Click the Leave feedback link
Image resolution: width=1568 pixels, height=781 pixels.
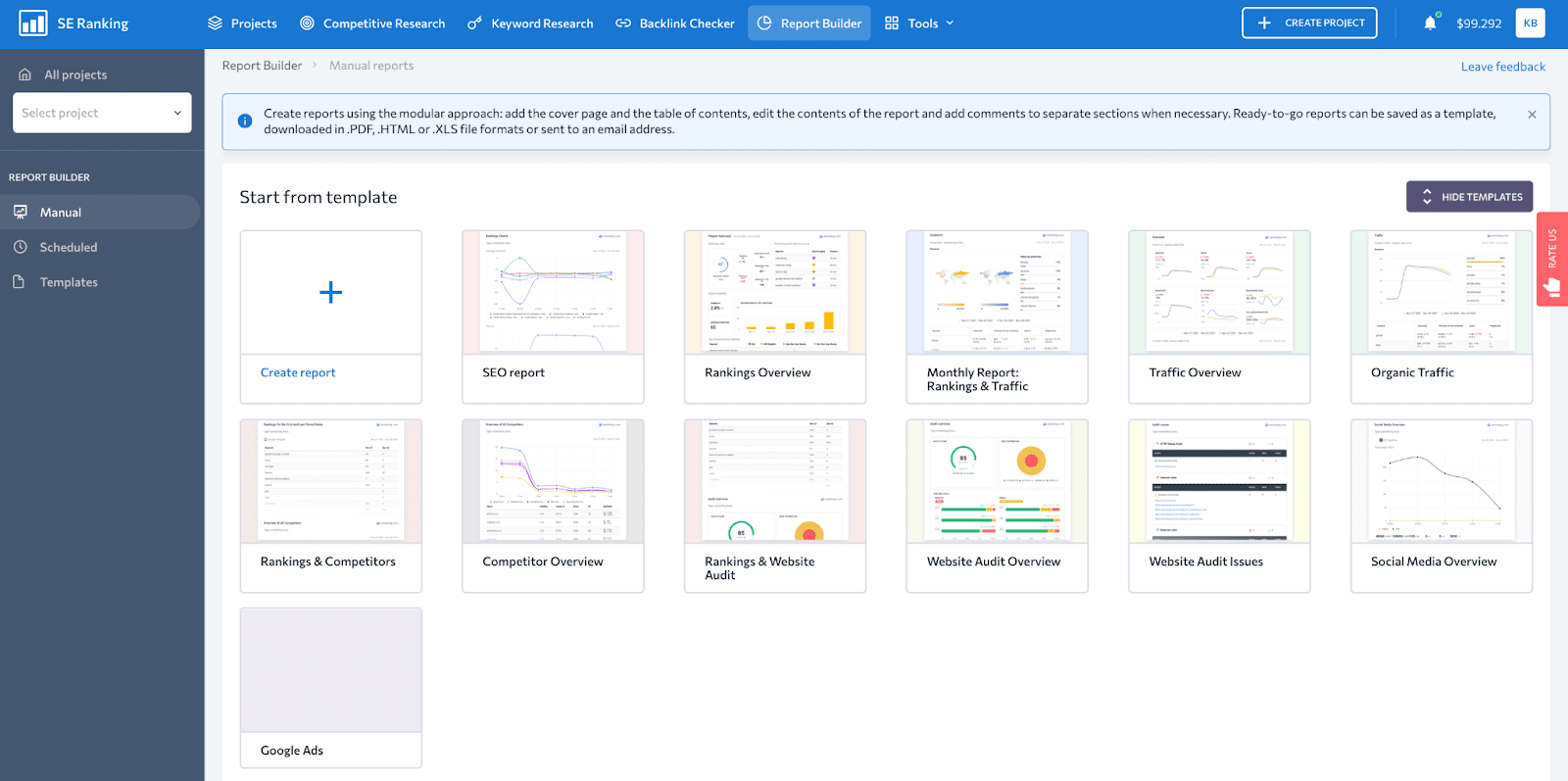pyautogui.click(x=1503, y=67)
